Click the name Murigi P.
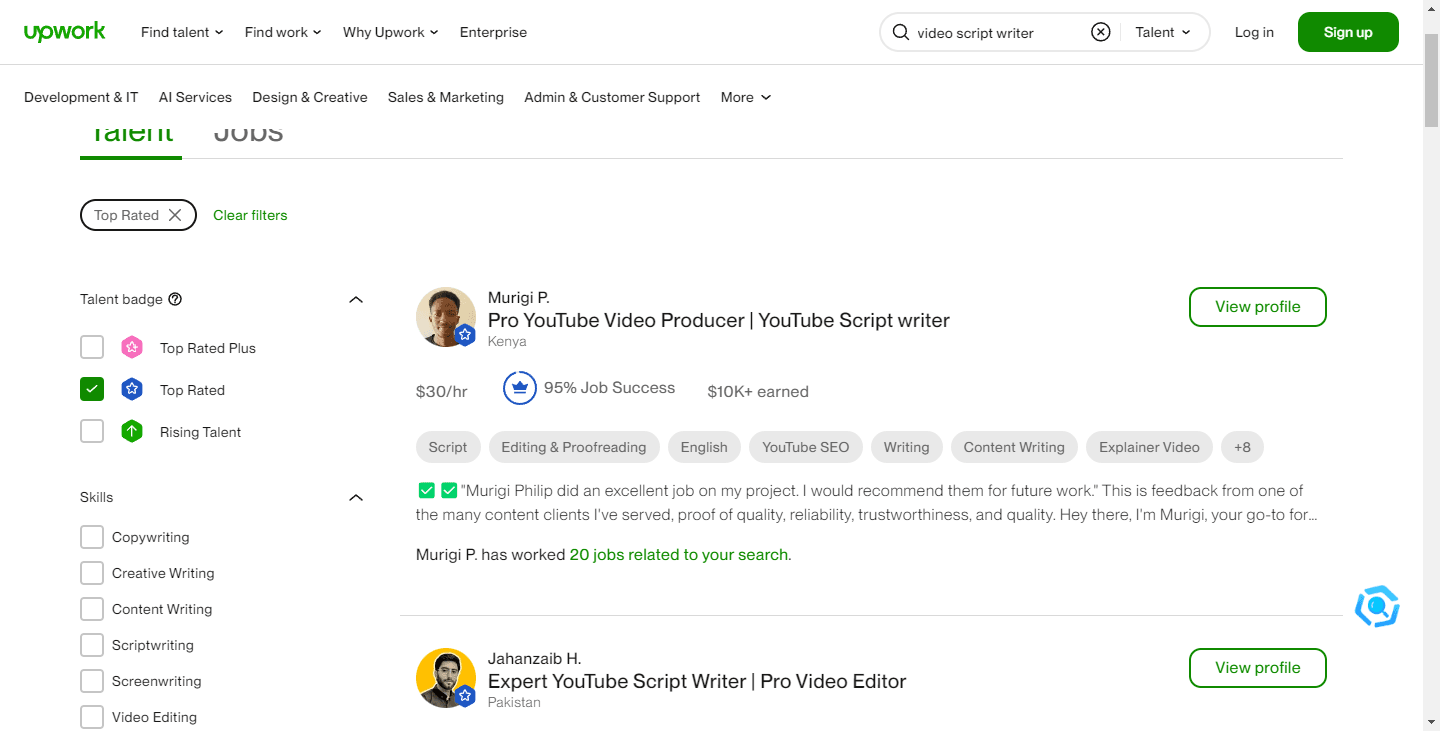 click(x=518, y=297)
